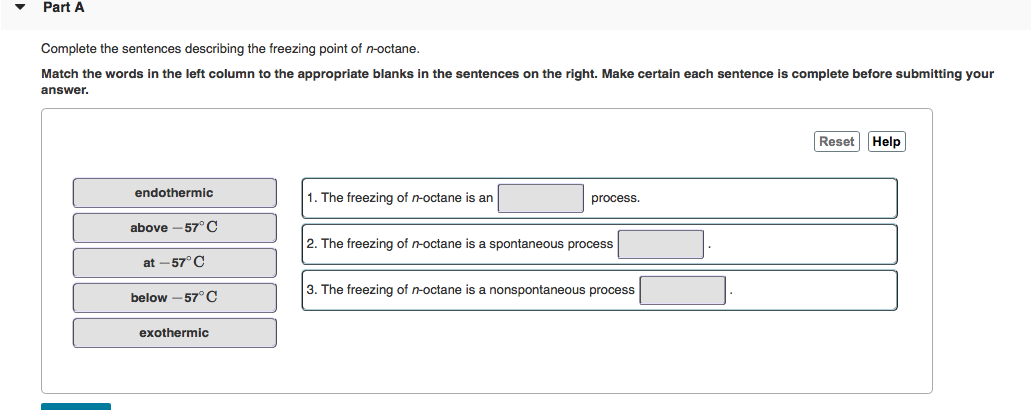The width and height of the screenshot is (1031, 410).
Task: Select the endothermic word tile
Action: [174, 193]
